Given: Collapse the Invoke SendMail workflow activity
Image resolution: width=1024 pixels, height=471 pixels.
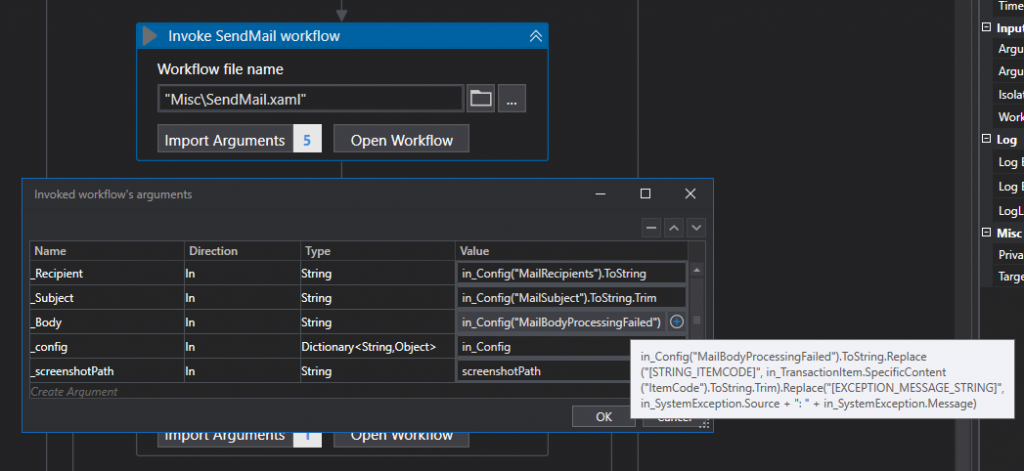Looking at the screenshot, I should [x=535, y=37].
